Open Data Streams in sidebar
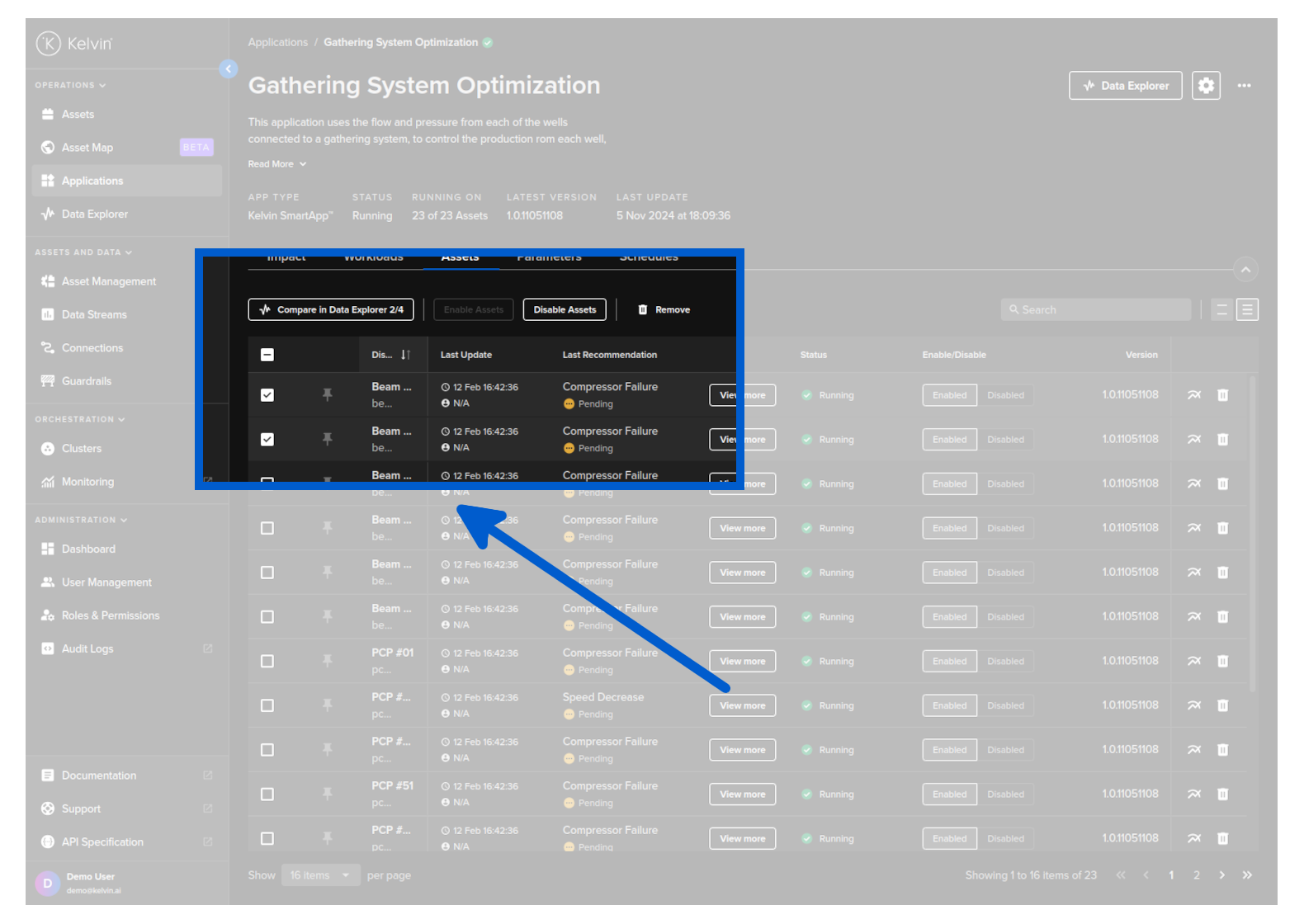 click(x=94, y=314)
